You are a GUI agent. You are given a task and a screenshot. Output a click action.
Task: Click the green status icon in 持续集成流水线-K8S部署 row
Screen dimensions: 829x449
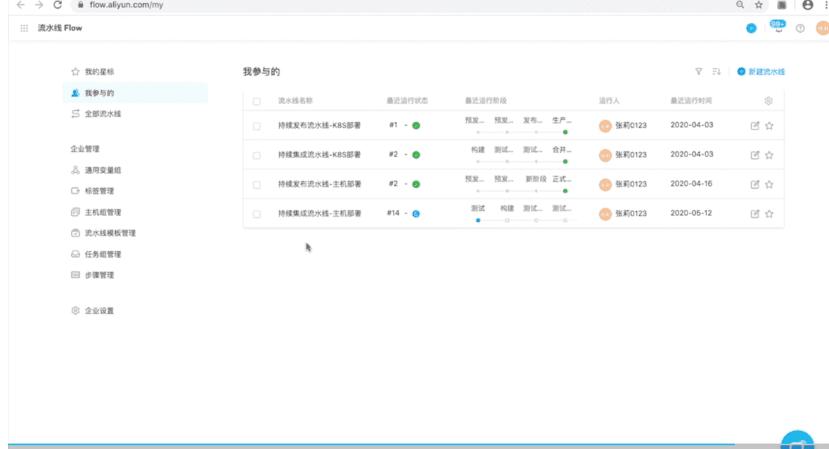click(x=416, y=155)
